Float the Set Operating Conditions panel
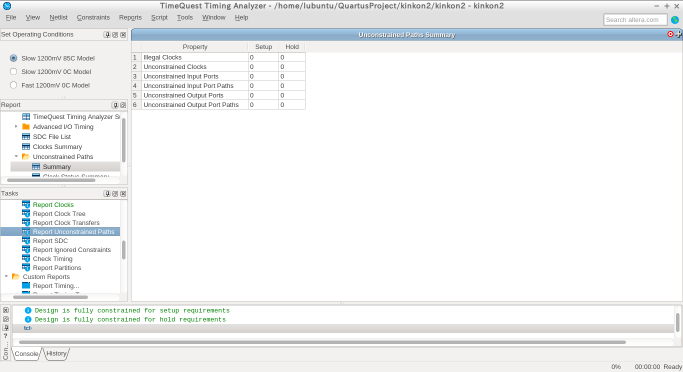The image size is (683, 372). (x=115, y=34)
